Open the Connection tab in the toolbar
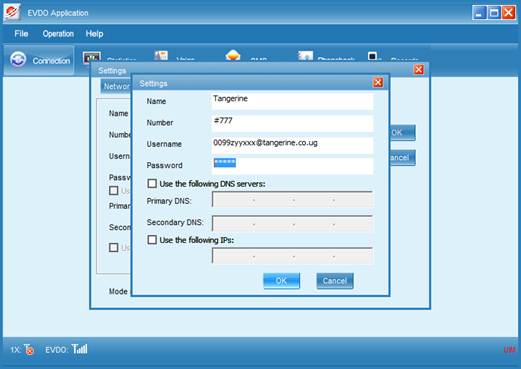 pyautogui.click(x=39, y=60)
